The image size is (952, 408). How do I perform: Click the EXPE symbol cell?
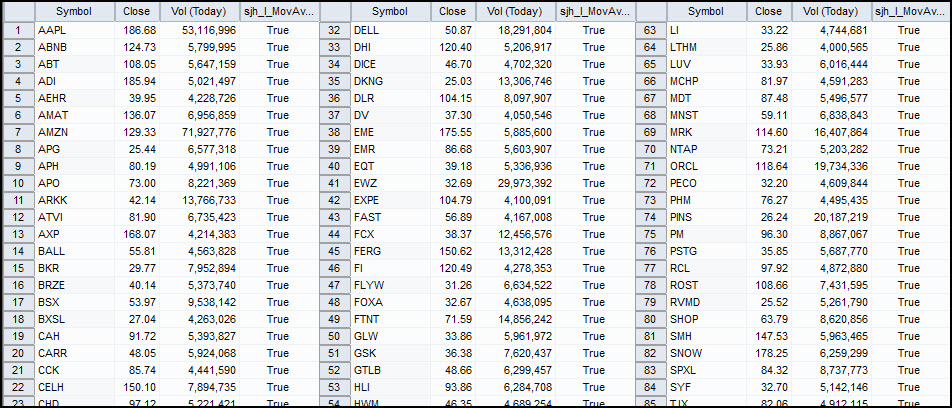pos(391,200)
